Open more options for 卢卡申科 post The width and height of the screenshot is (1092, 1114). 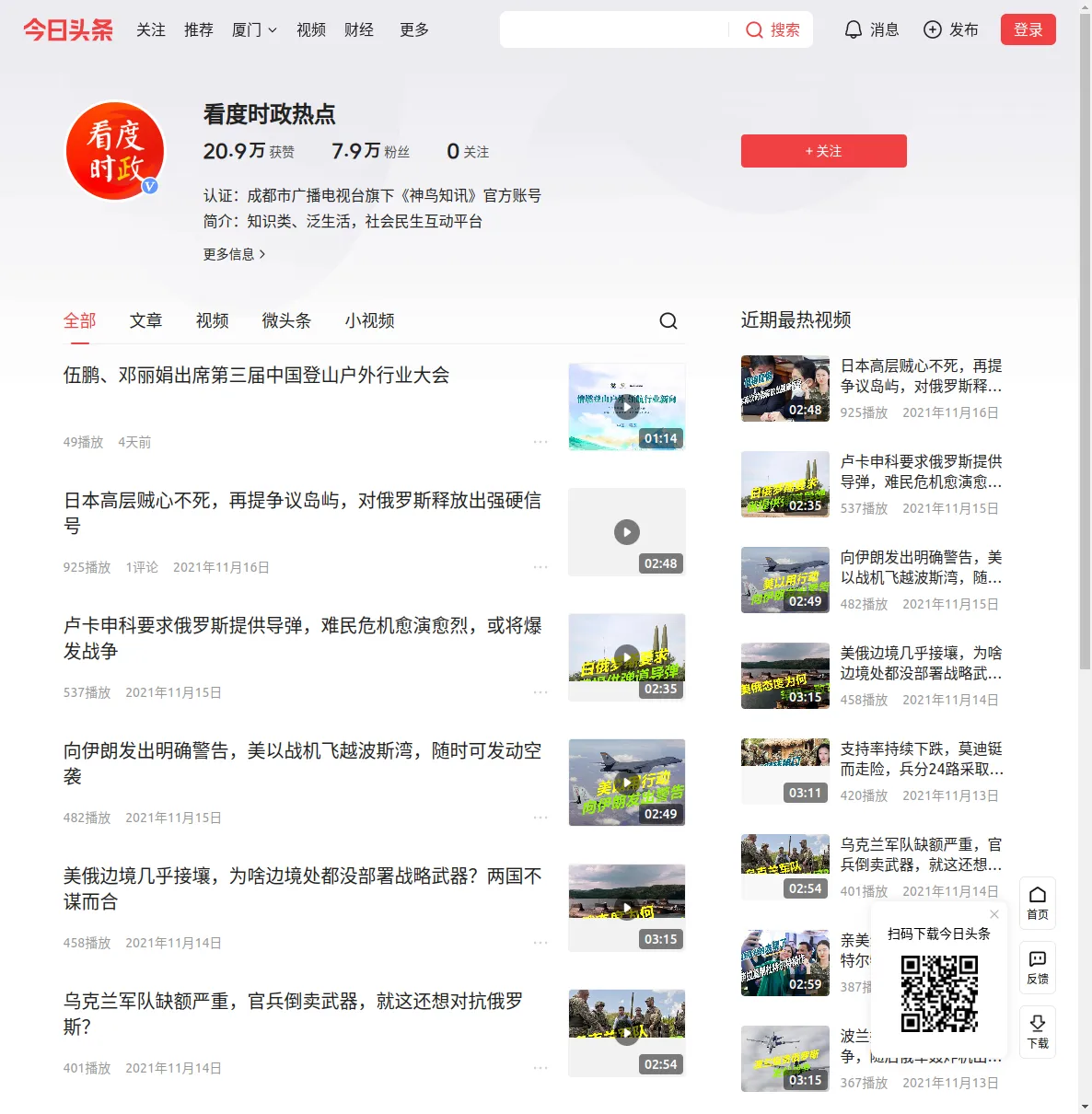(x=540, y=692)
